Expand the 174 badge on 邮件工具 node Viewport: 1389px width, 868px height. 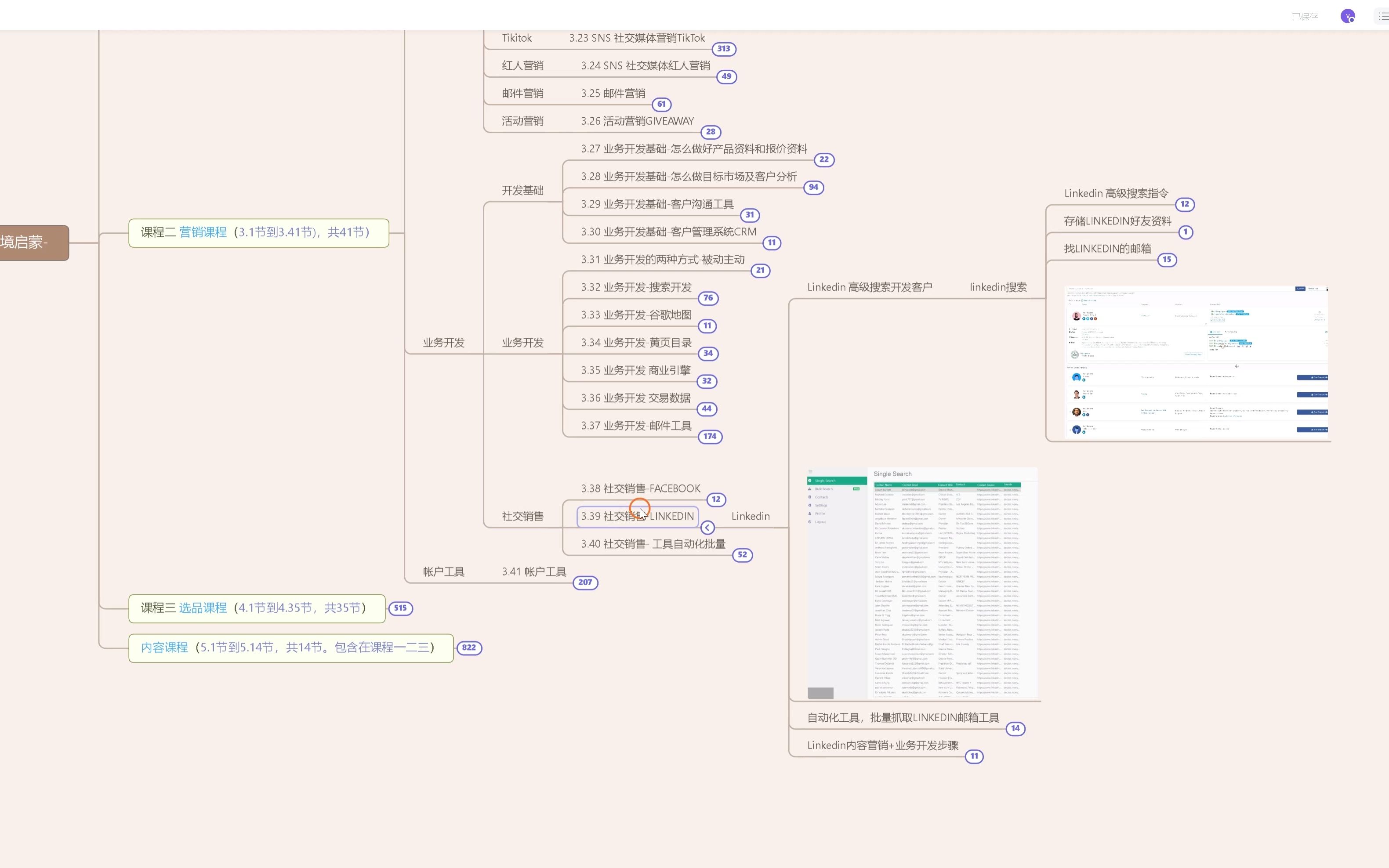pyautogui.click(x=710, y=436)
